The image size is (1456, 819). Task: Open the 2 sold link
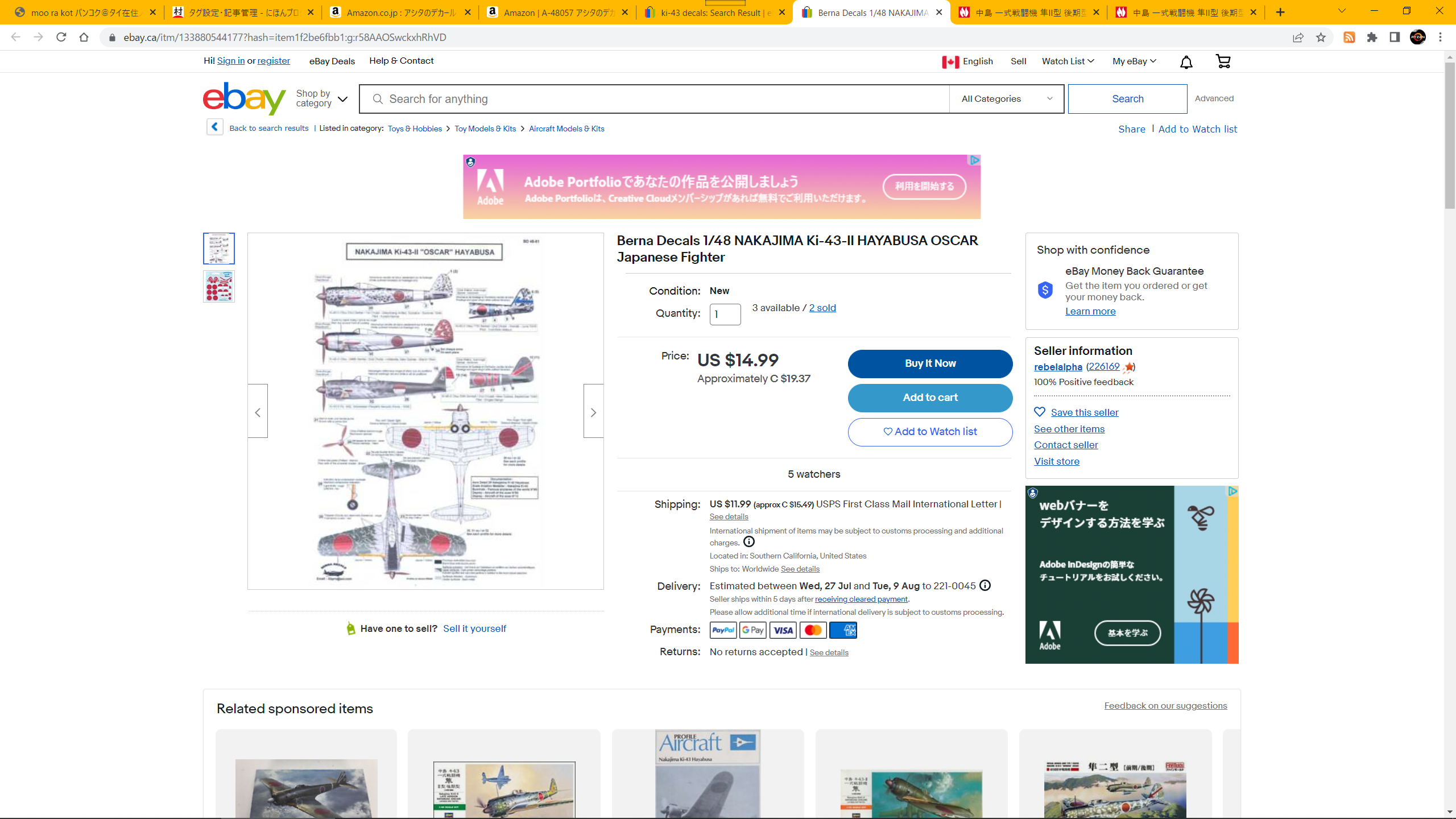[x=822, y=308]
